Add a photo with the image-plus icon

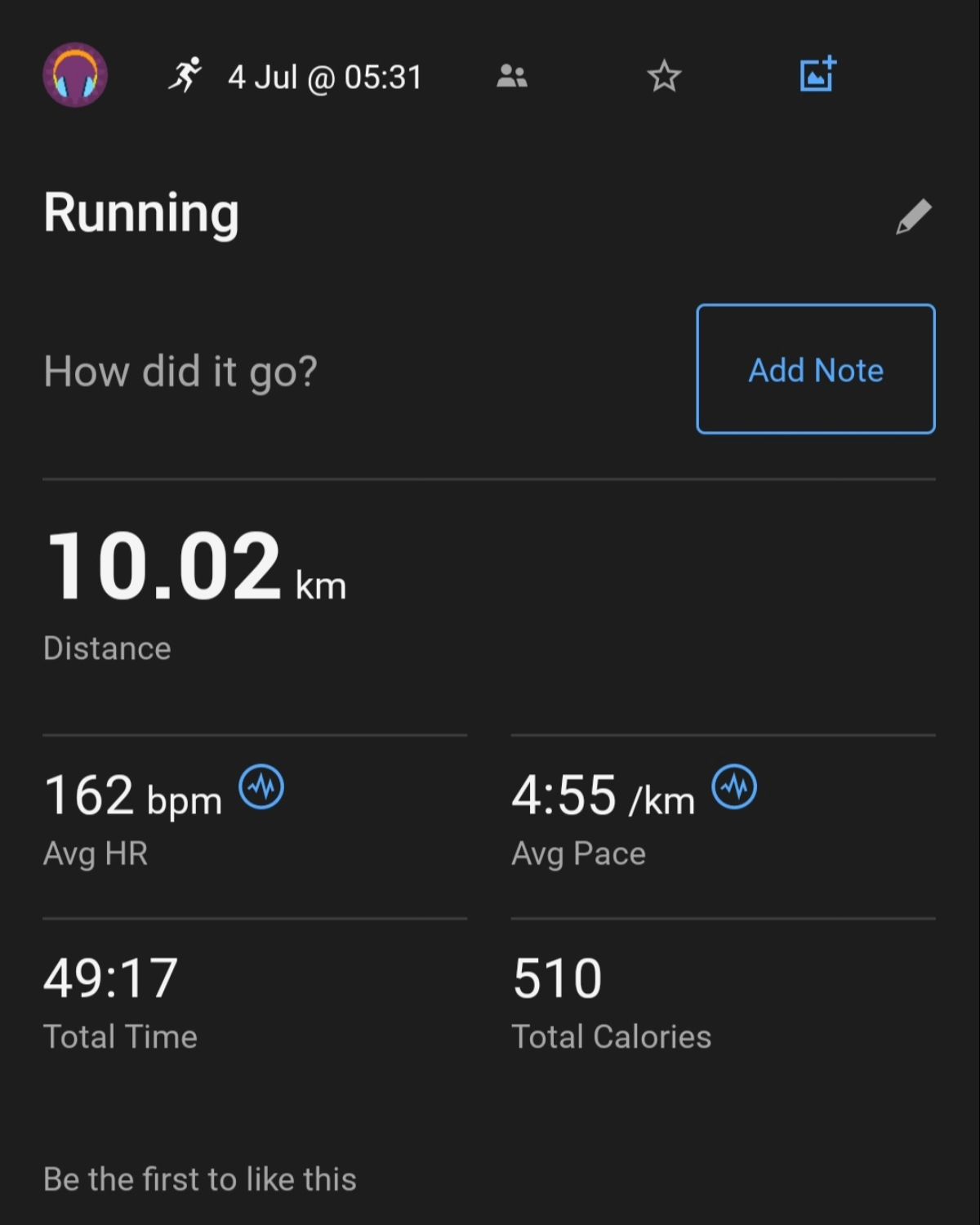[x=817, y=74]
